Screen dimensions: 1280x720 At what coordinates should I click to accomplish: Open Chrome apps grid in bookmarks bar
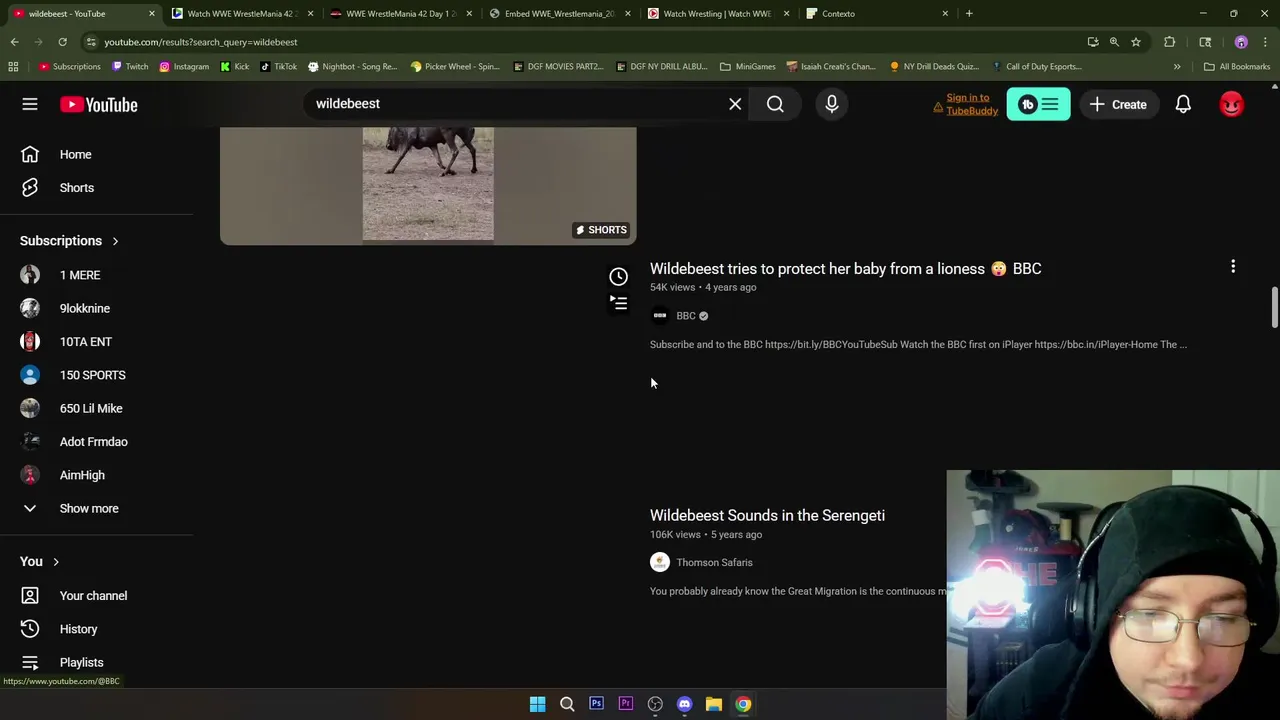pos(13,66)
